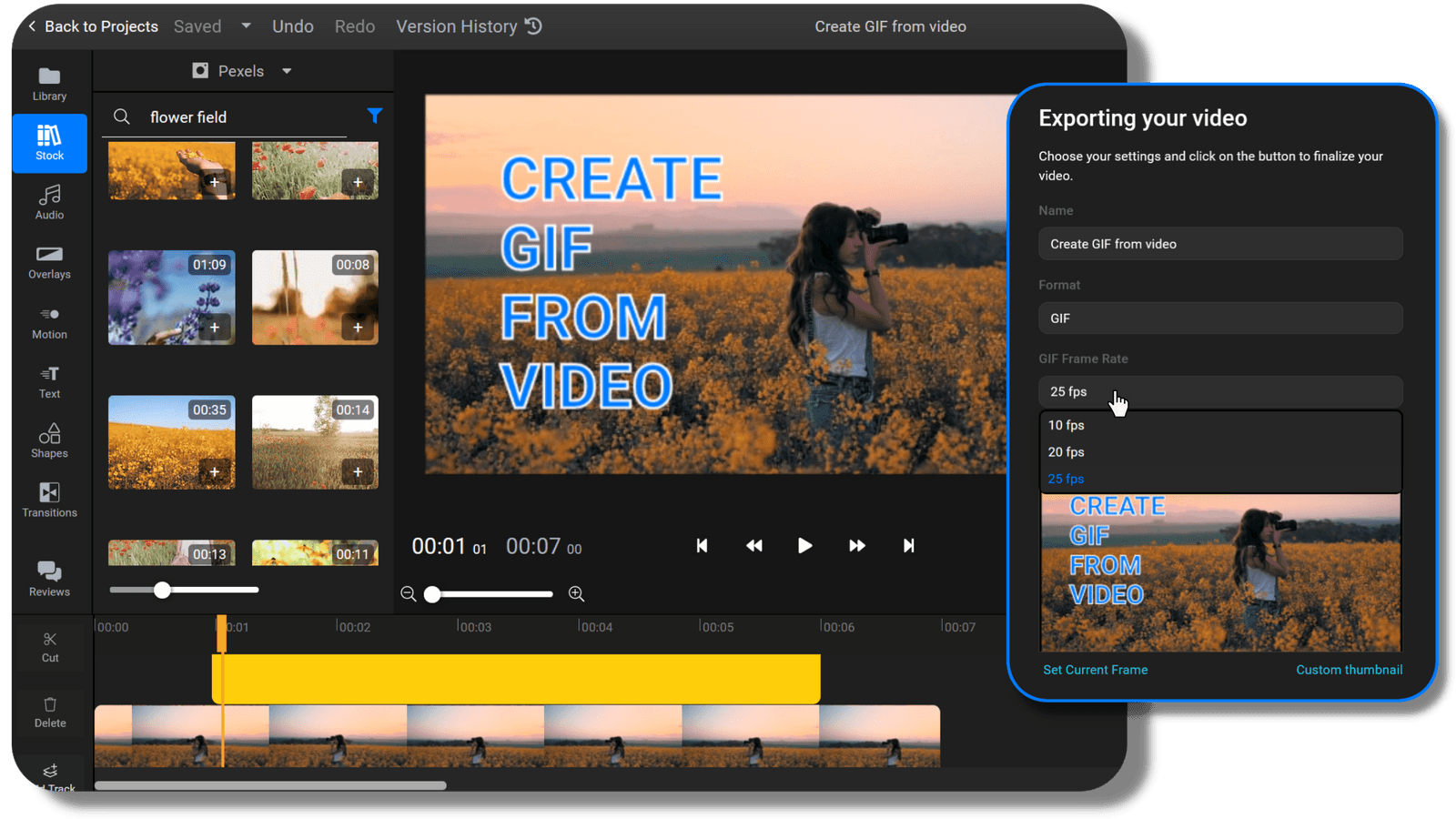Select the Text tool in sidebar
This screenshot has width=1456, height=819.
[x=49, y=382]
